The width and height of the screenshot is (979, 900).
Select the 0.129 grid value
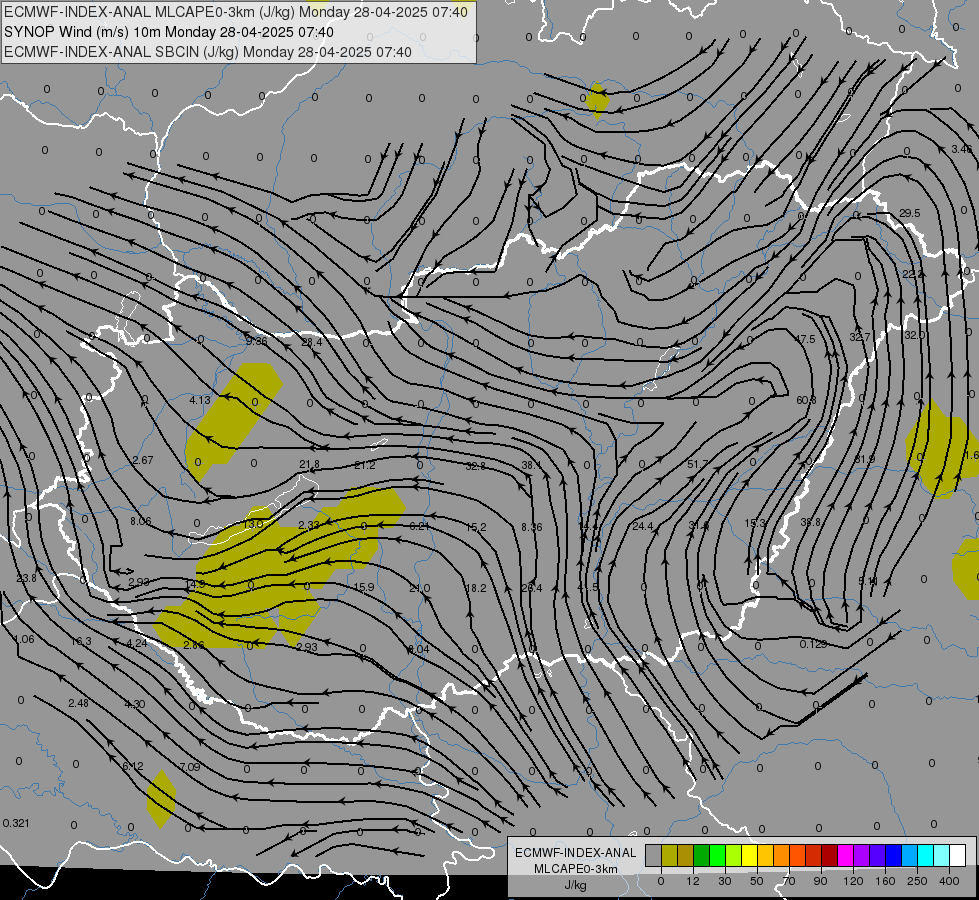[814, 644]
